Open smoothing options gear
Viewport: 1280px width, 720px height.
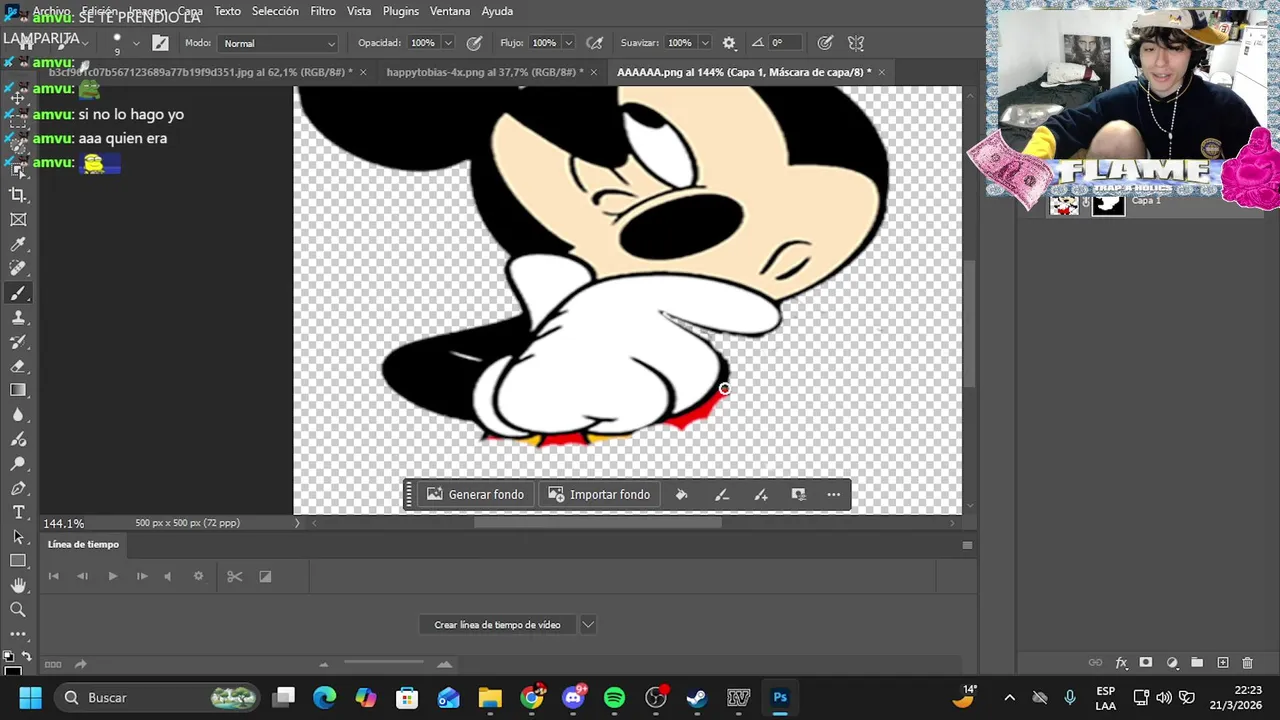click(x=729, y=43)
